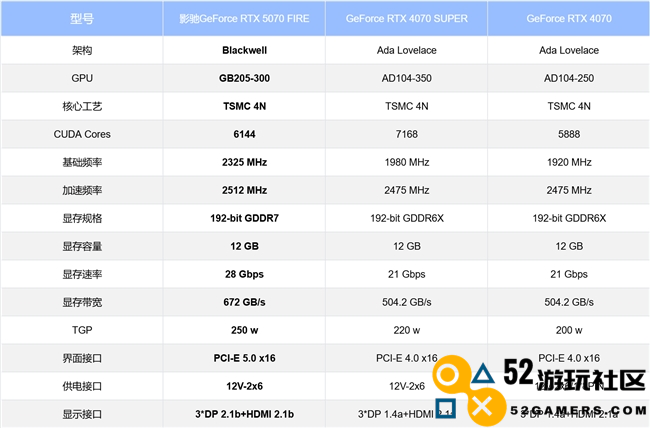Select the "AD104-350" cell
650x428 pixels.
[406, 78]
